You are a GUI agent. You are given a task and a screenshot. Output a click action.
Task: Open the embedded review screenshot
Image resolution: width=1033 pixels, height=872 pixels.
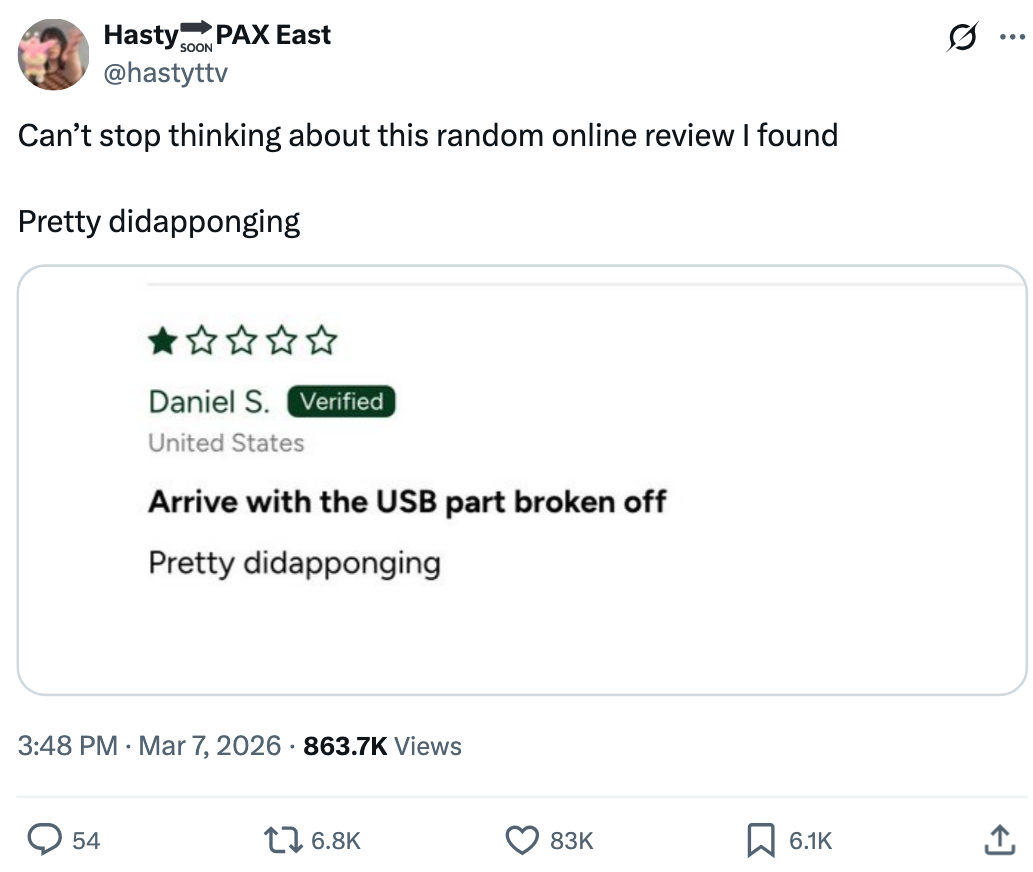522,480
